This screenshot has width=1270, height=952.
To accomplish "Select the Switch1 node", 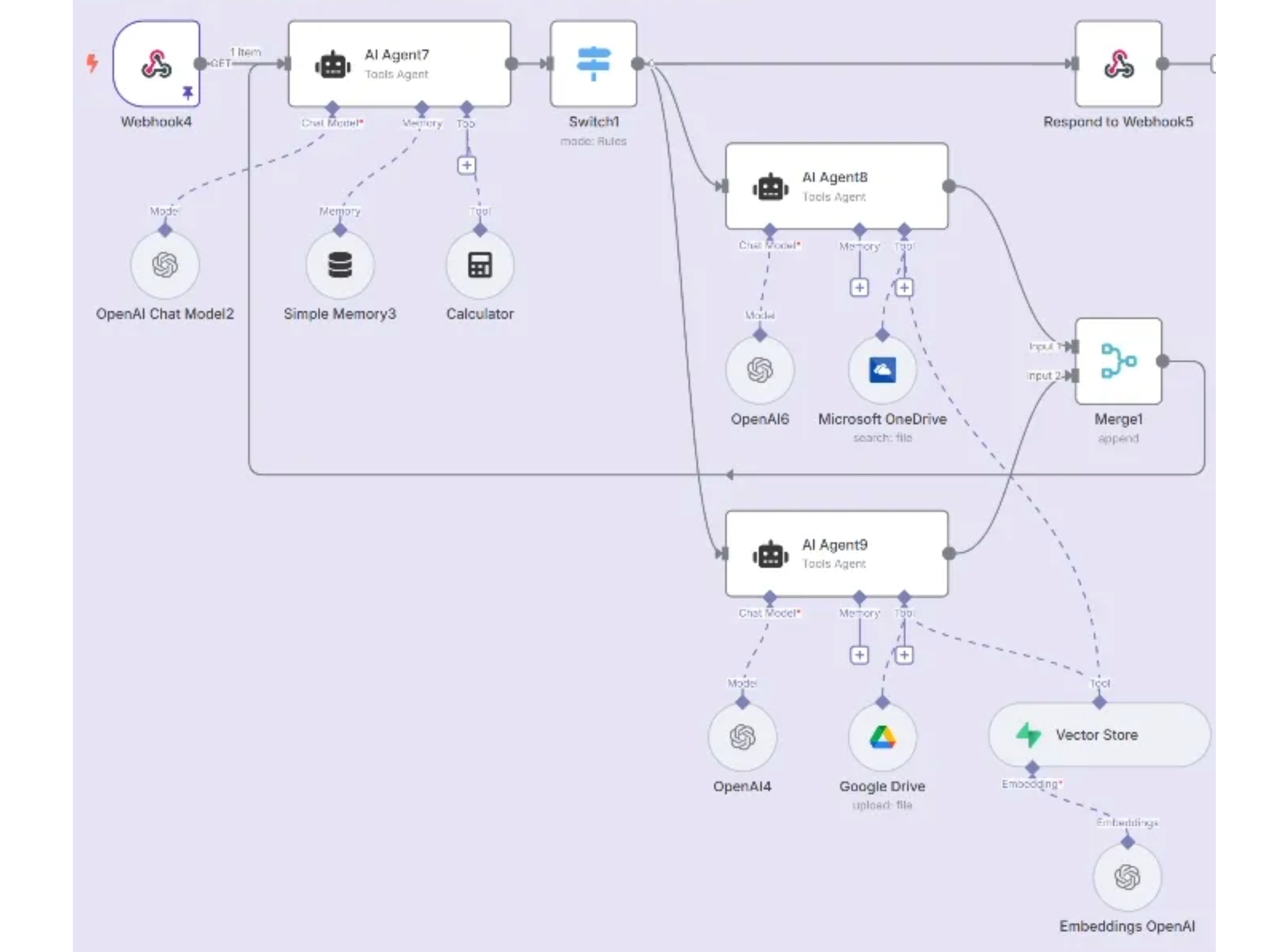I will 594,64.
